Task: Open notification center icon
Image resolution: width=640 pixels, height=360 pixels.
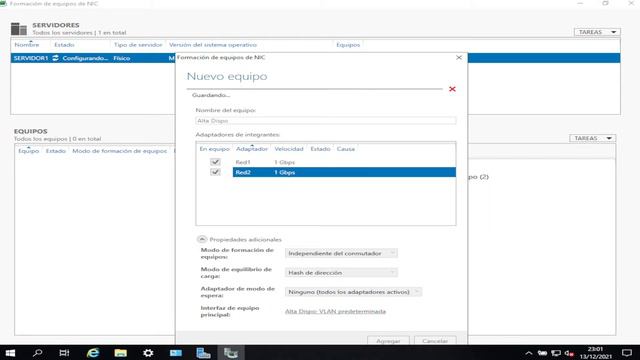Action: click(x=627, y=353)
